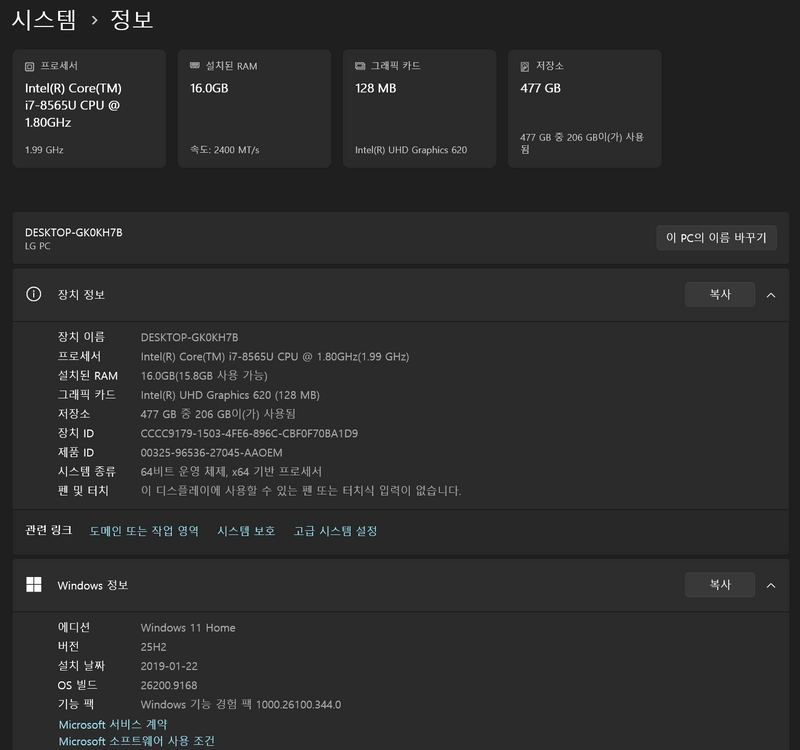
Task: Select the 그래픽 카드 128 MB card
Action: coord(419,109)
